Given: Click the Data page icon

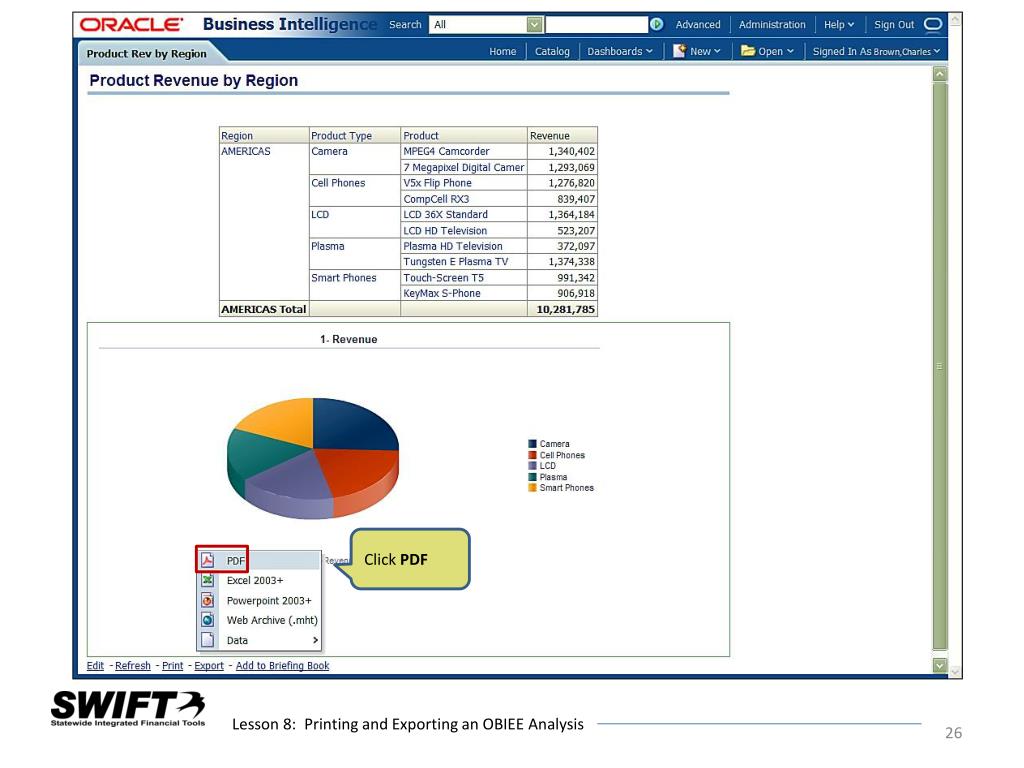Looking at the screenshot, I should 207,640.
